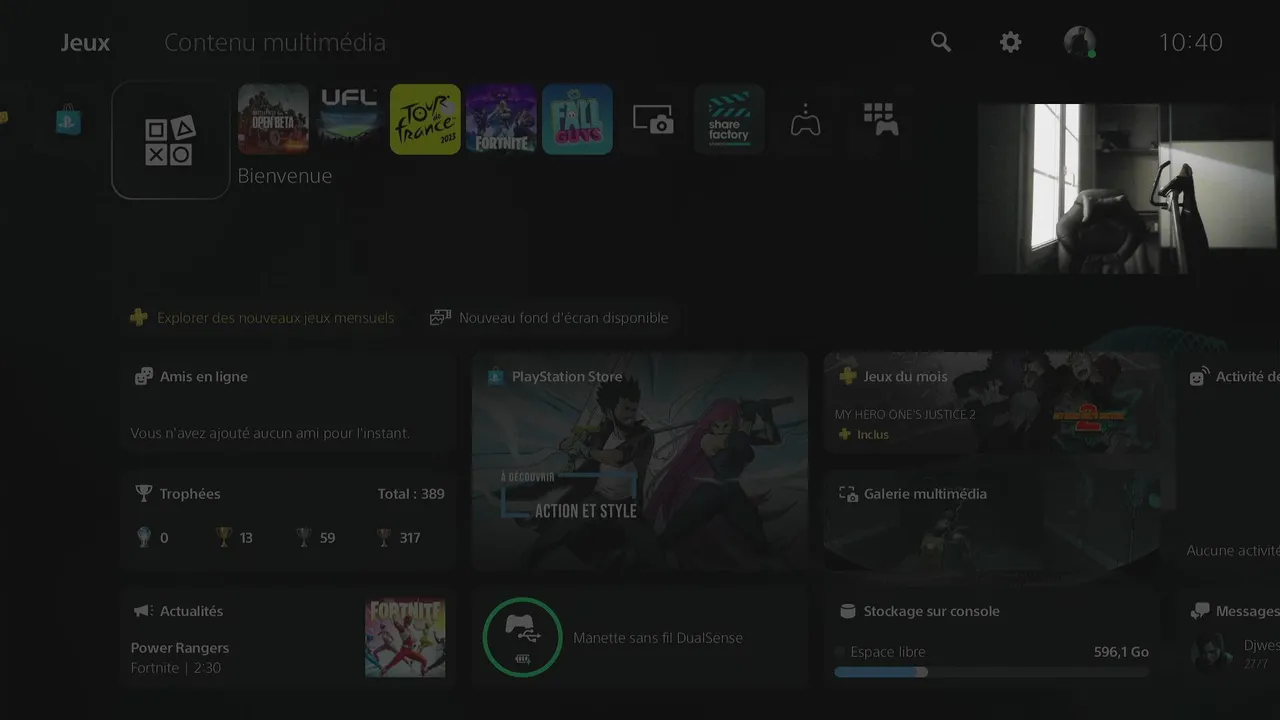Open the Actualités card
This screenshot has width=1280, height=720.
(288, 637)
